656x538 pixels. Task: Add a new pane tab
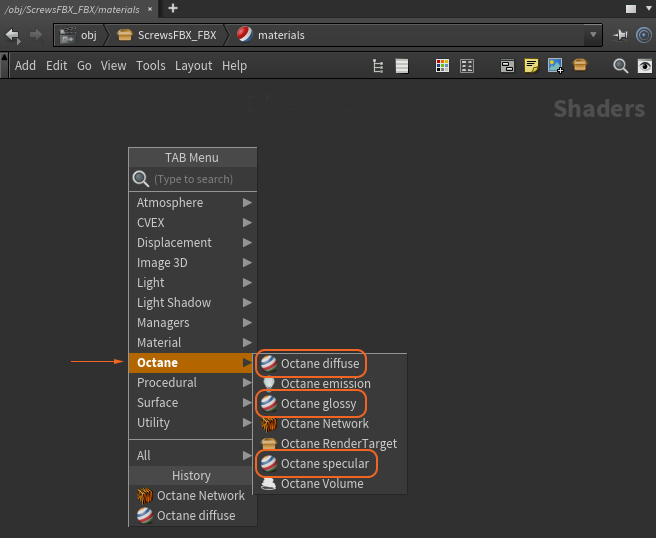click(x=173, y=8)
